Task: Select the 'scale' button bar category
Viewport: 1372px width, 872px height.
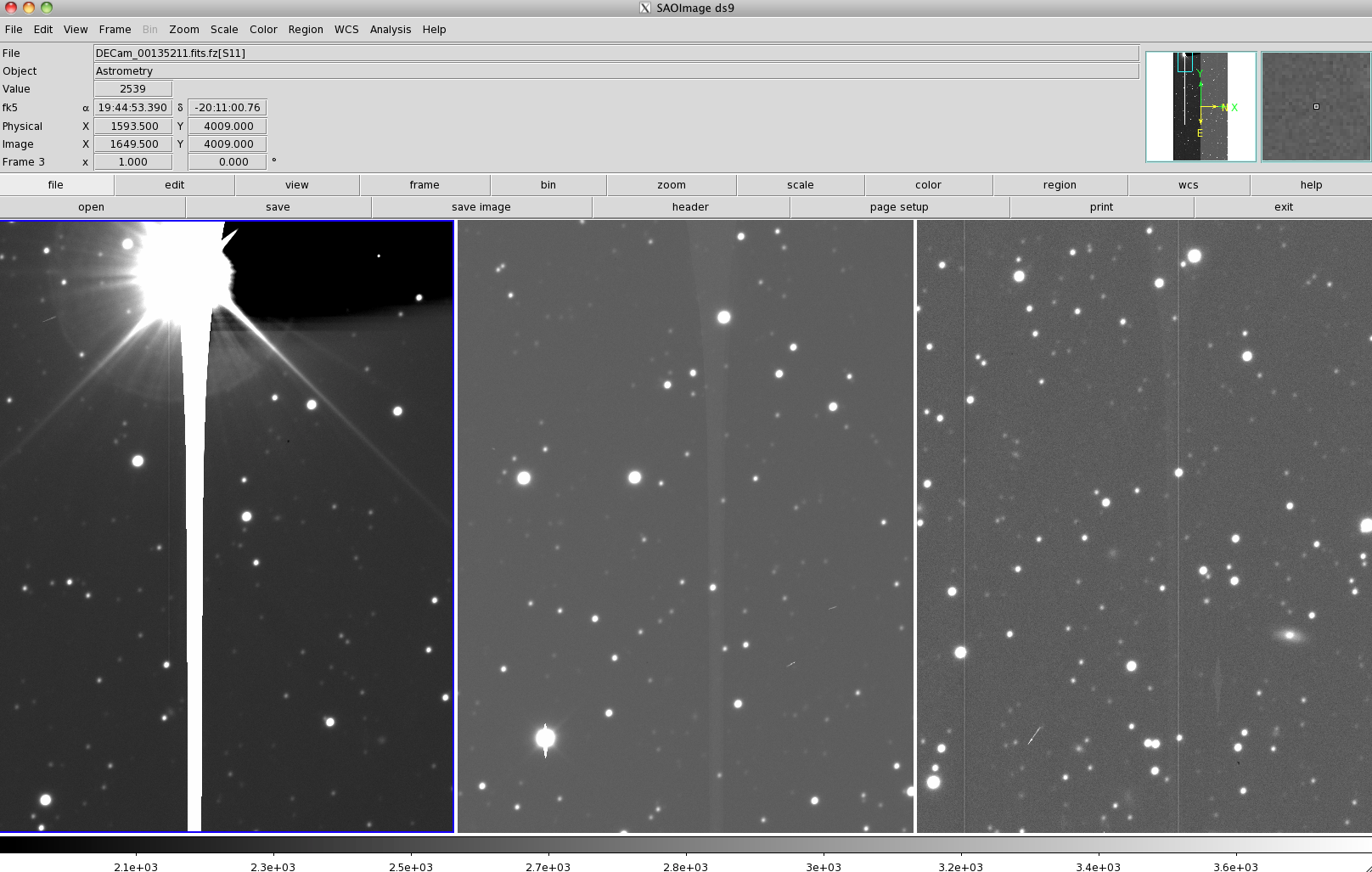Action: coord(800,185)
